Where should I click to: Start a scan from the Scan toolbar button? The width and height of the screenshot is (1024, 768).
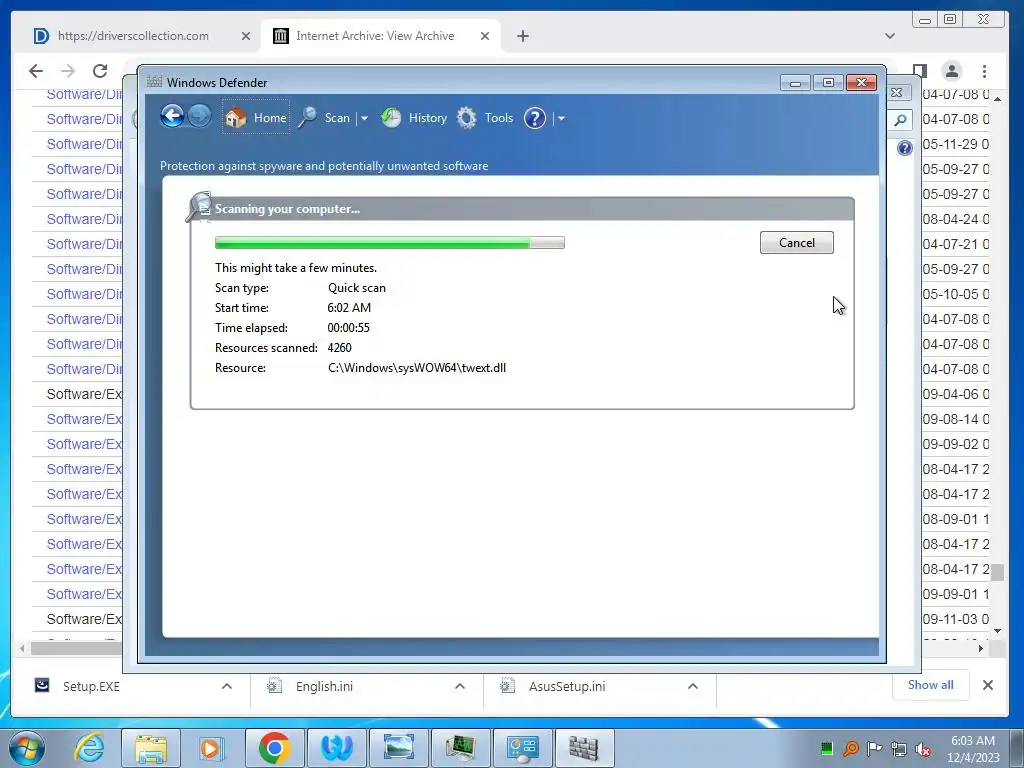coord(324,118)
